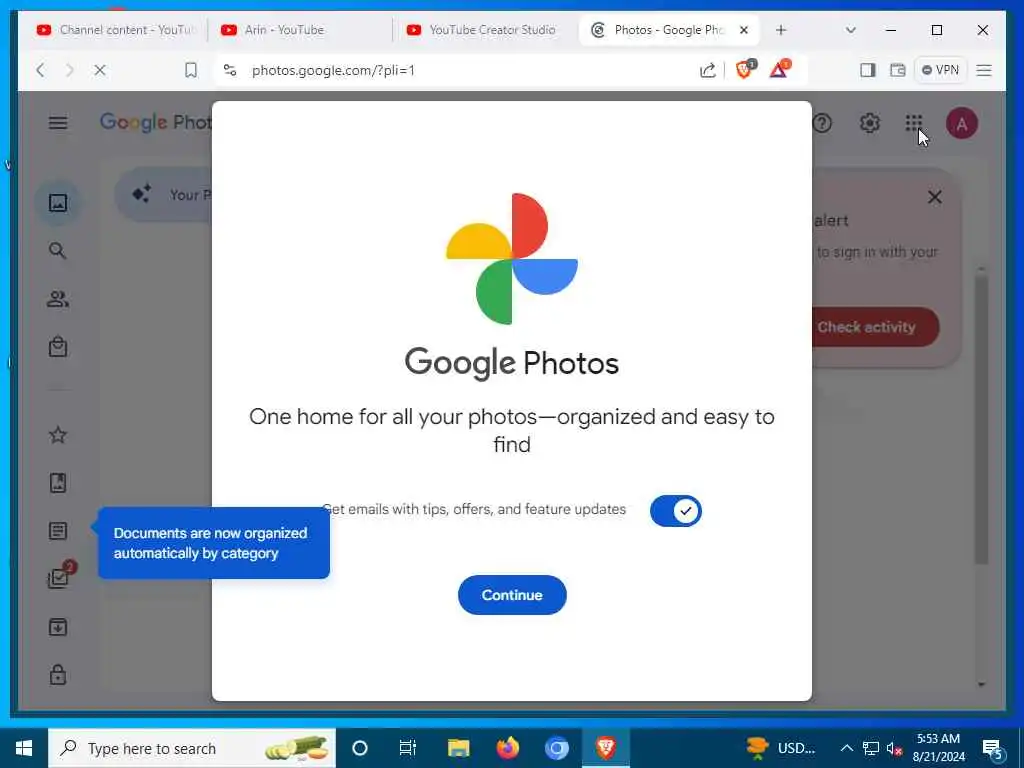
Task: Open the Albums icon in the sidebar
Action: pyautogui.click(x=58, y=483)
